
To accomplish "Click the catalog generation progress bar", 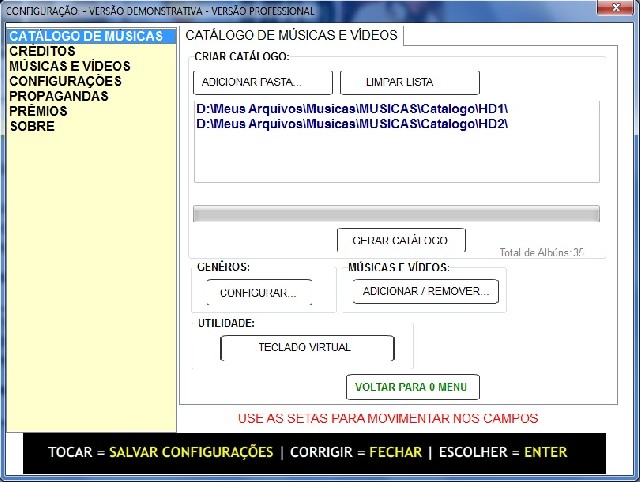I will (396, 214).
